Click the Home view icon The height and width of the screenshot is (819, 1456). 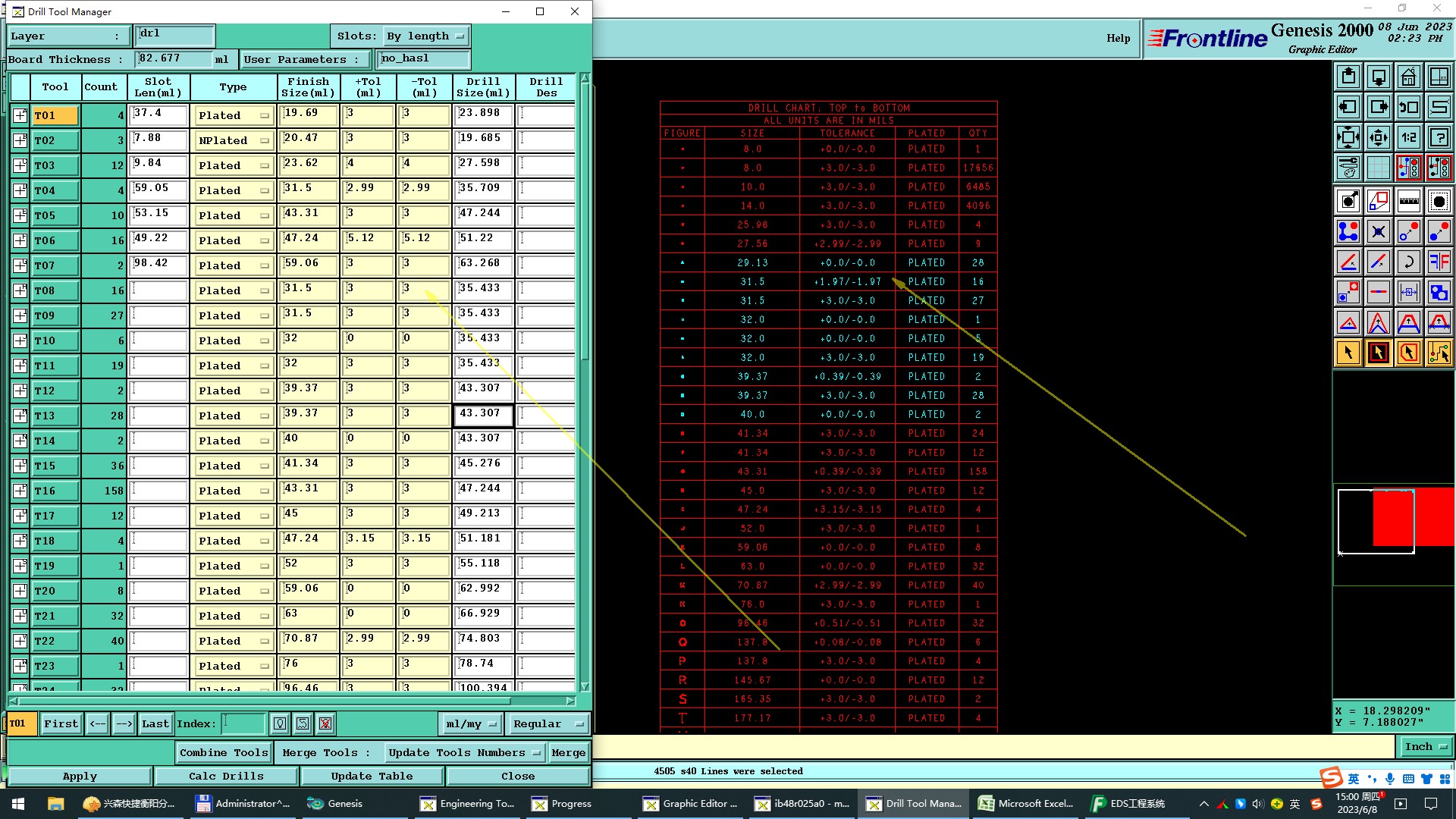[1408, 77]
